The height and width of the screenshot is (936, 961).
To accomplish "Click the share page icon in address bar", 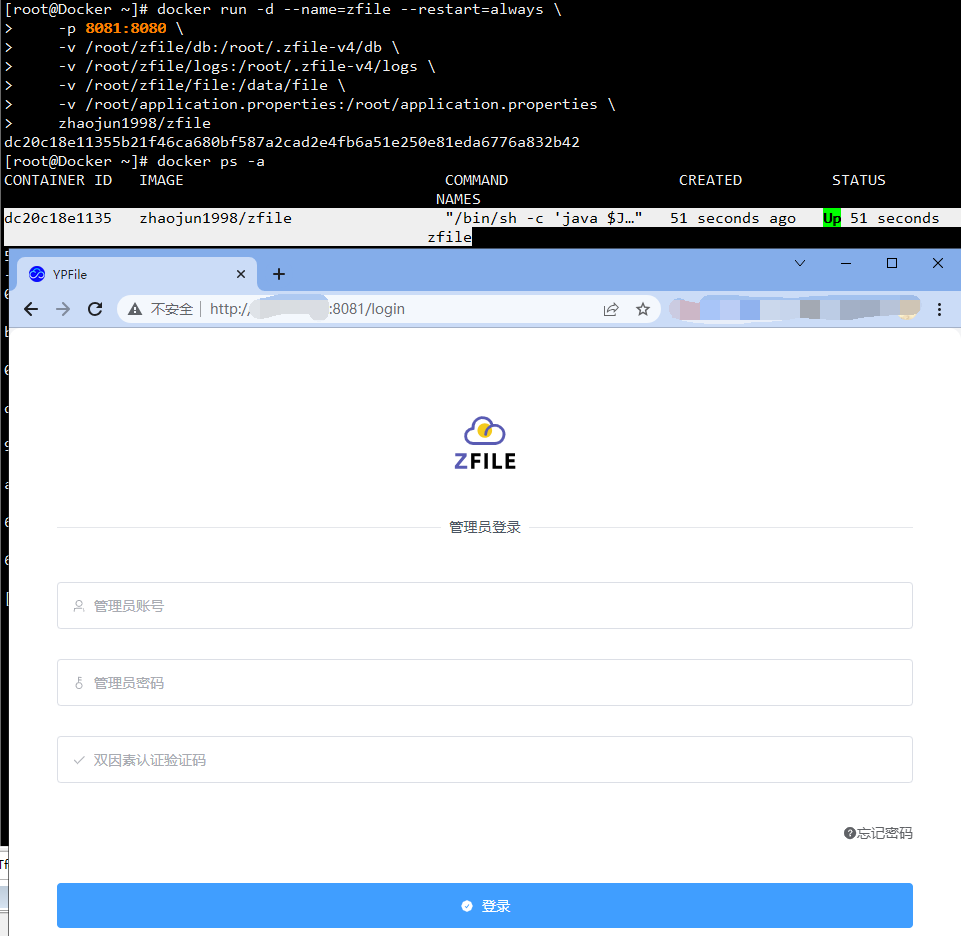I will (611, 309).
